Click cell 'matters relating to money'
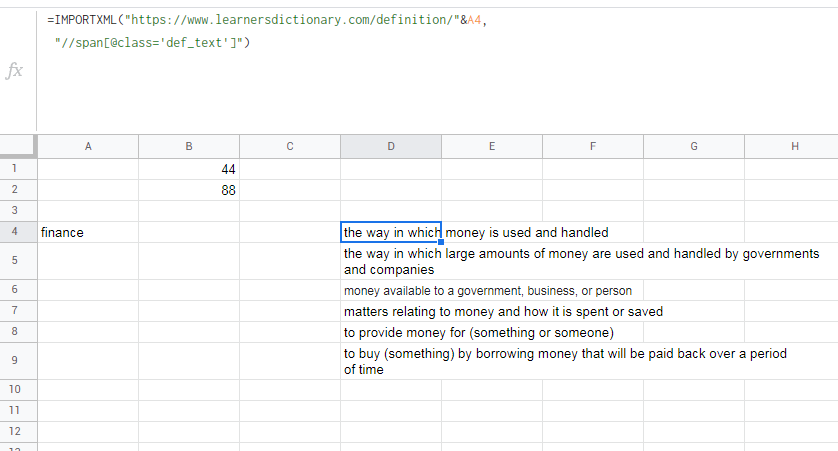The height and width of the screenshot is (451, 838). point(391,310)
